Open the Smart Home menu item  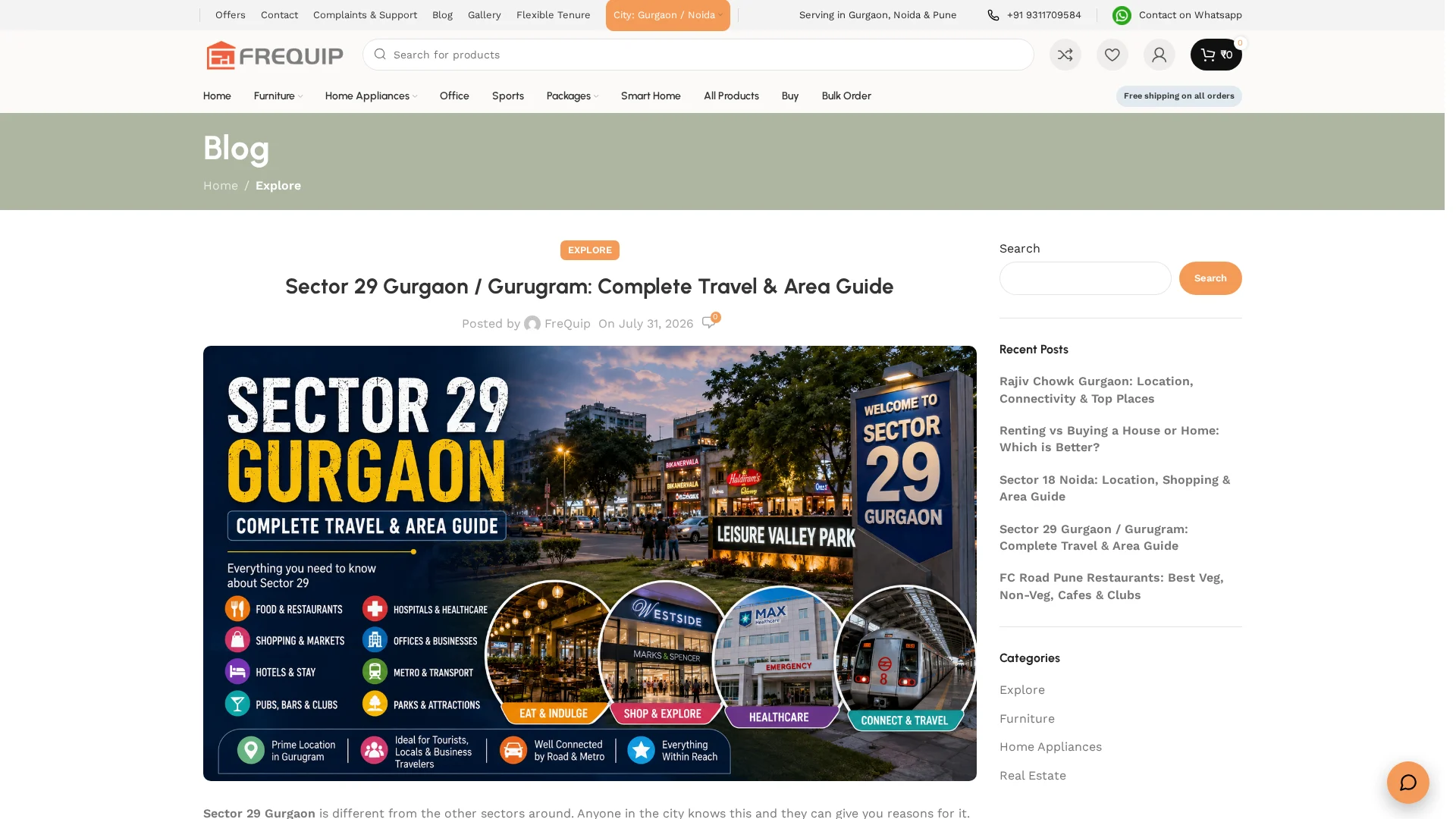[651, 96]
